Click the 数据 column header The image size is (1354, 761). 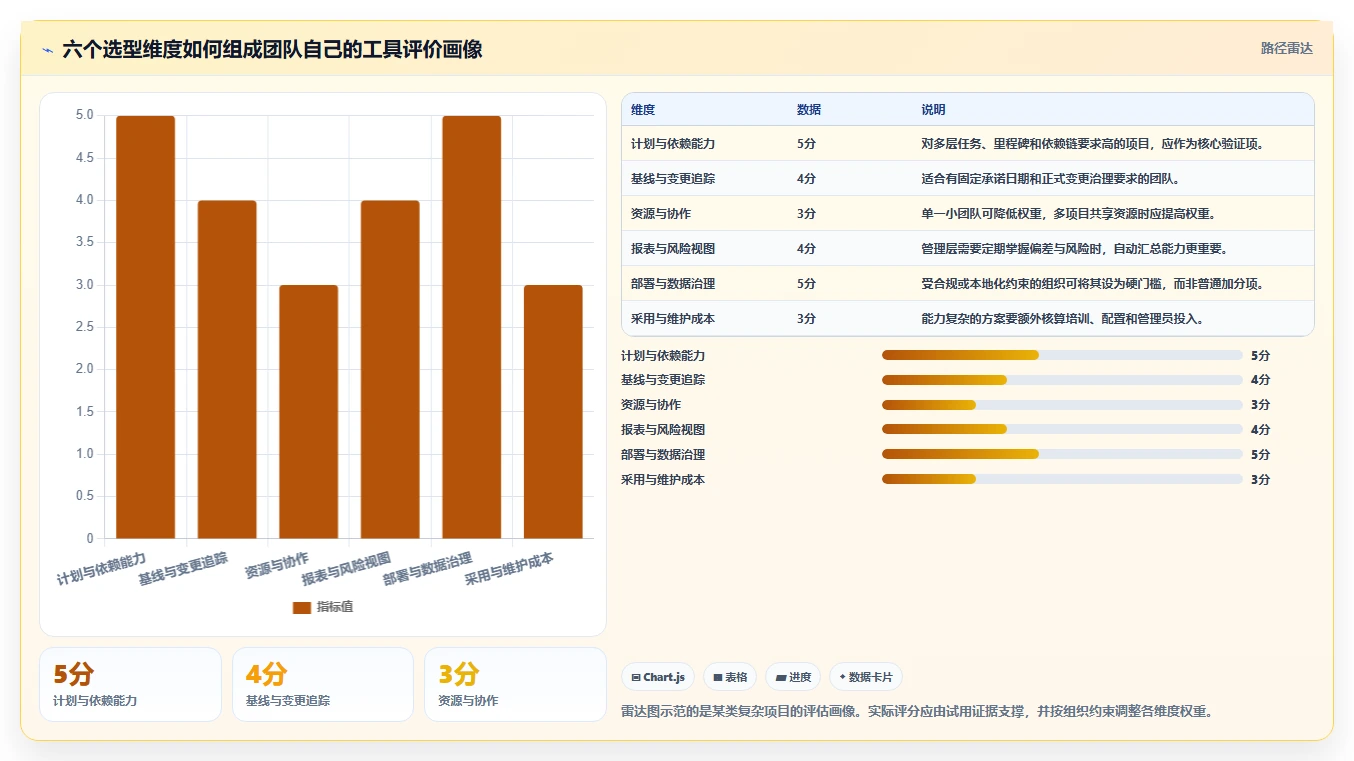pos(809,110)
